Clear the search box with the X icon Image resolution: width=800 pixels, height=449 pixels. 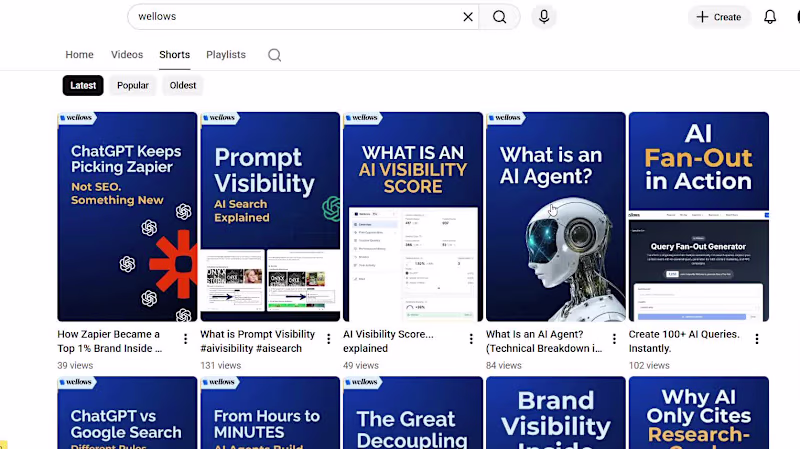coord(468,17)
